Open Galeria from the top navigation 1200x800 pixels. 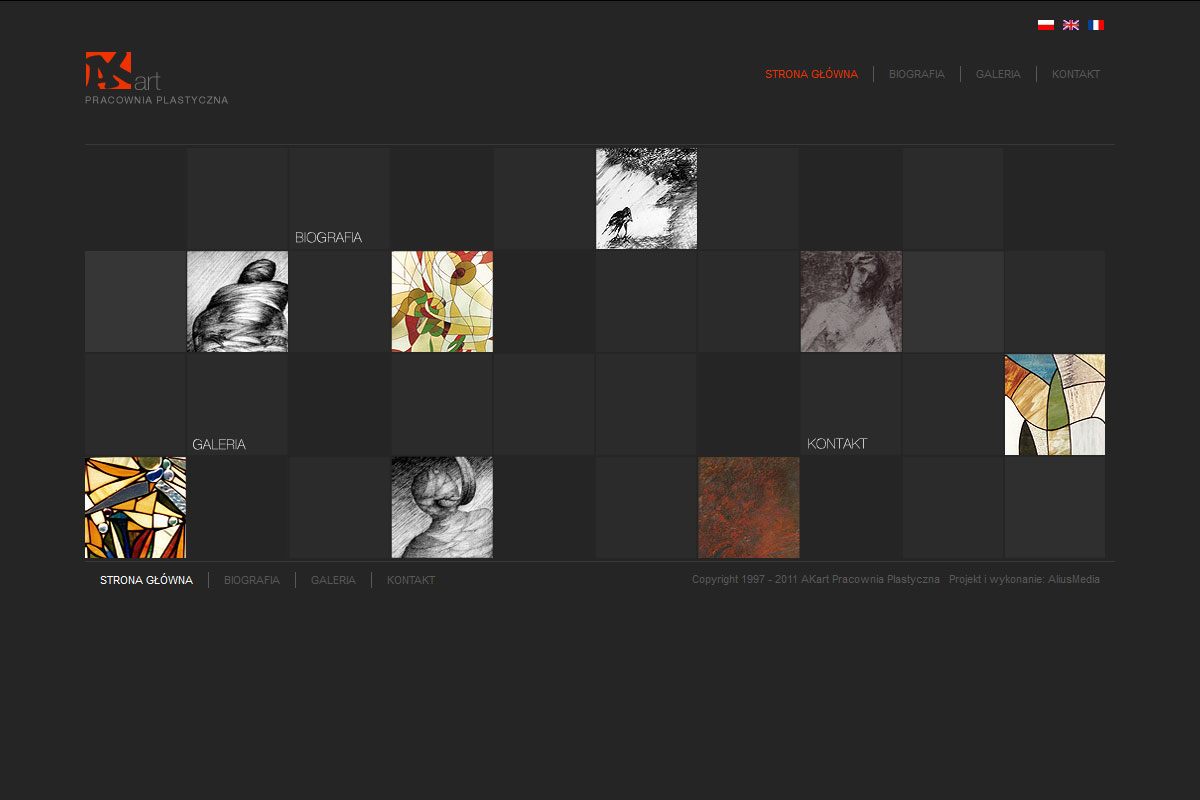click(x=998, y=74)
